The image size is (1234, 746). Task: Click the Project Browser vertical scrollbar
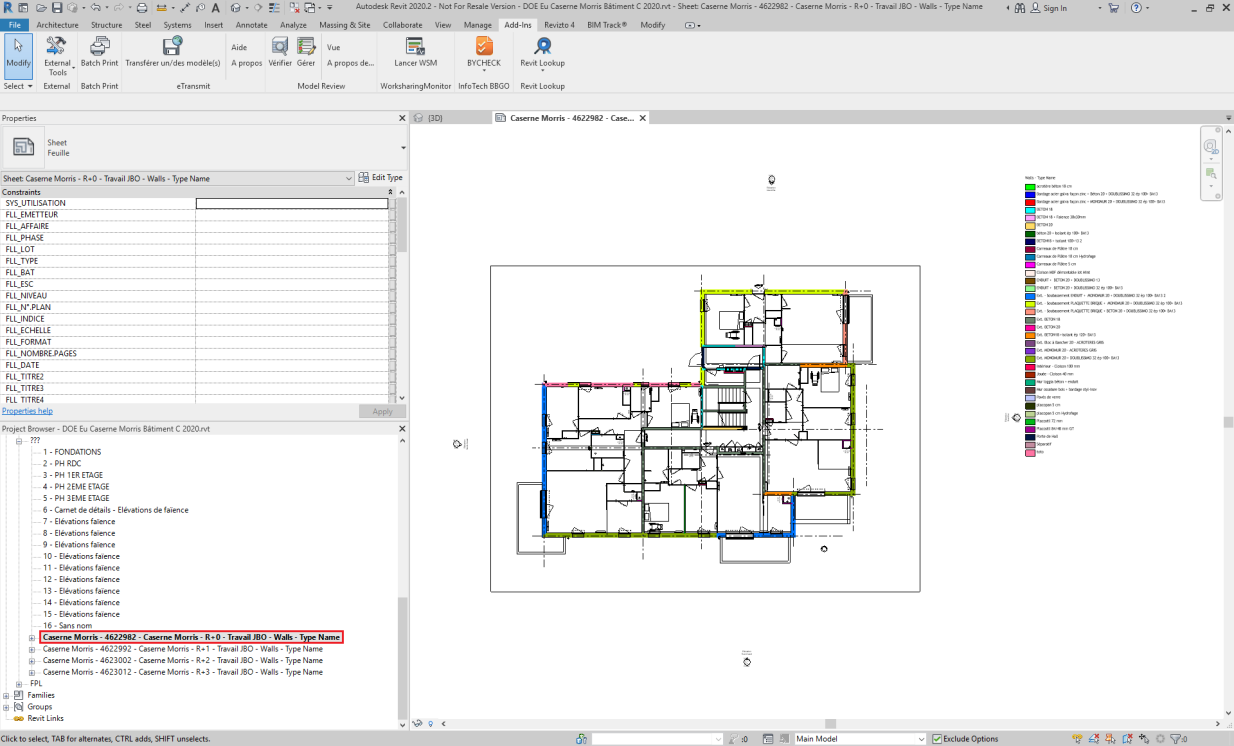(x=403, y=660)
